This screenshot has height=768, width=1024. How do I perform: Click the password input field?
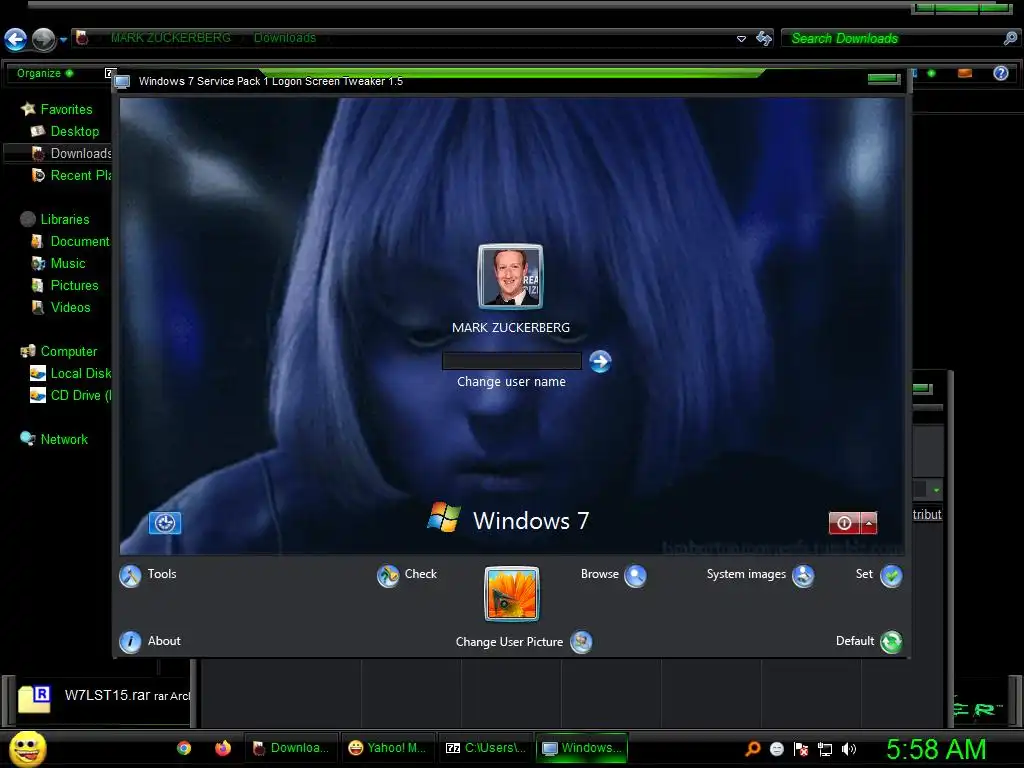pyautogui.click(x=511, y=361)
